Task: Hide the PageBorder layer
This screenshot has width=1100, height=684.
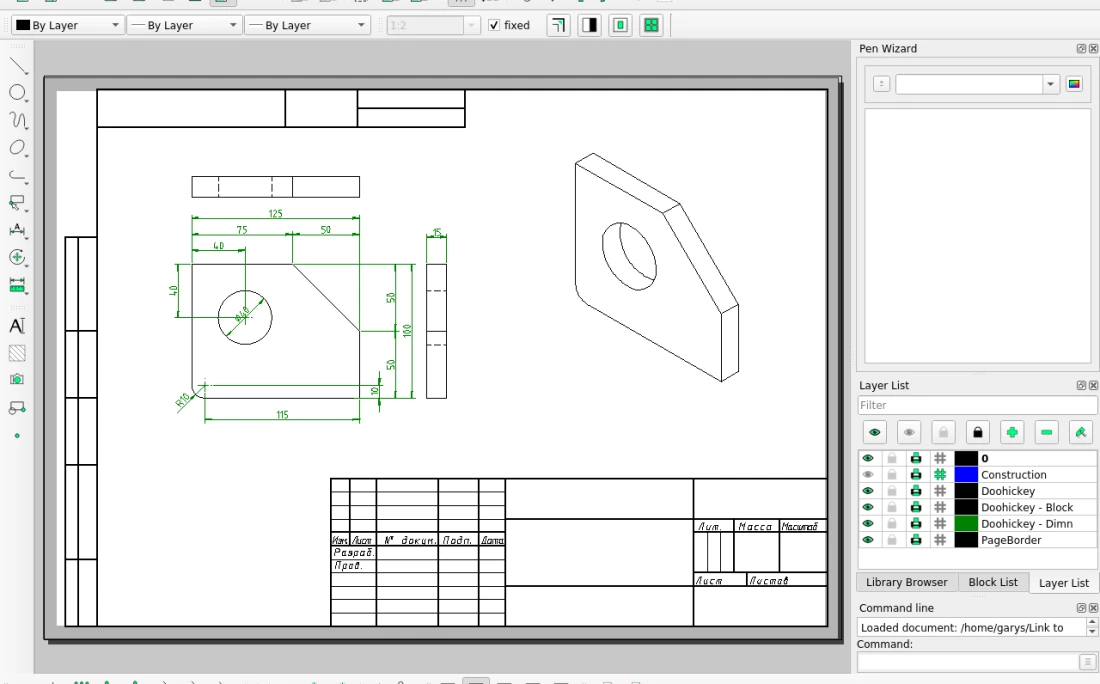Action: [868, 540]
